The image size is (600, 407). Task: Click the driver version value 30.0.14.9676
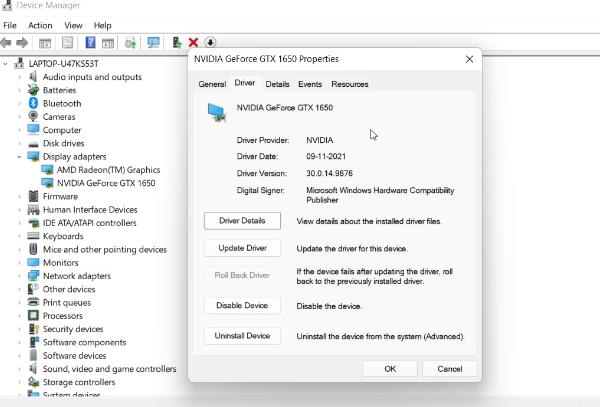329,173
